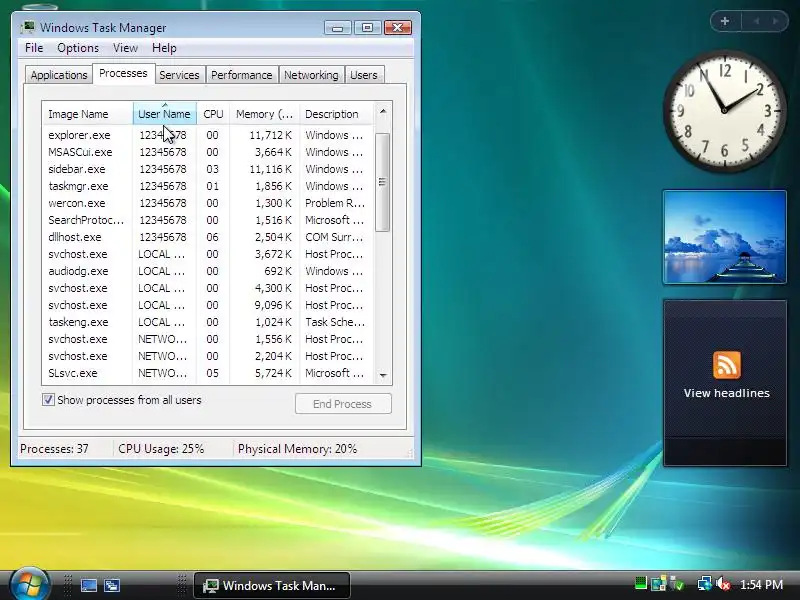
Task: Click the sidebar previous arrow
Action: pyautogui.click(x=756, y=21)
